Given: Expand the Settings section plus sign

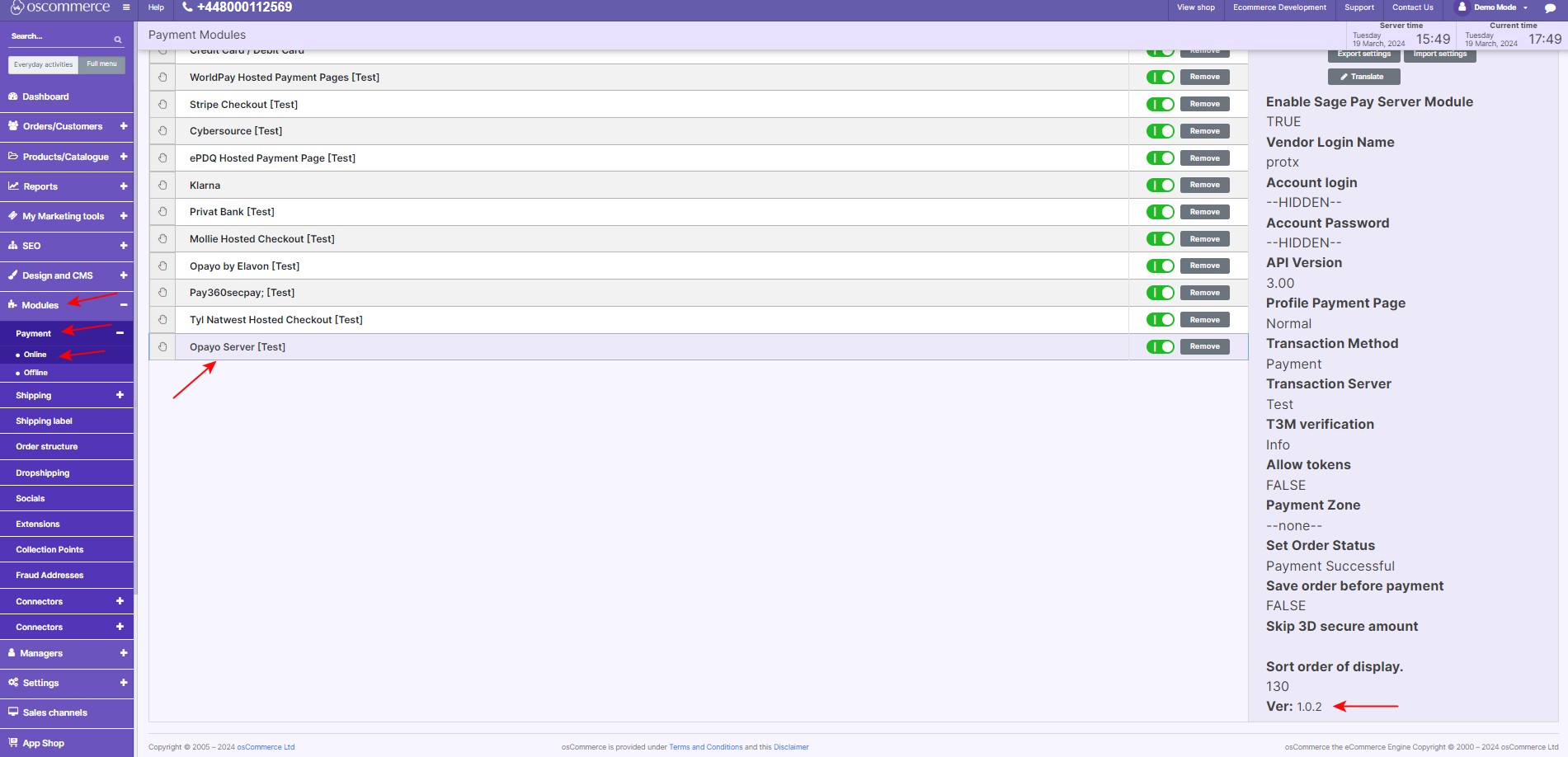Looking at the screenshot, I should pyautogui.click(x=124, y=683).
